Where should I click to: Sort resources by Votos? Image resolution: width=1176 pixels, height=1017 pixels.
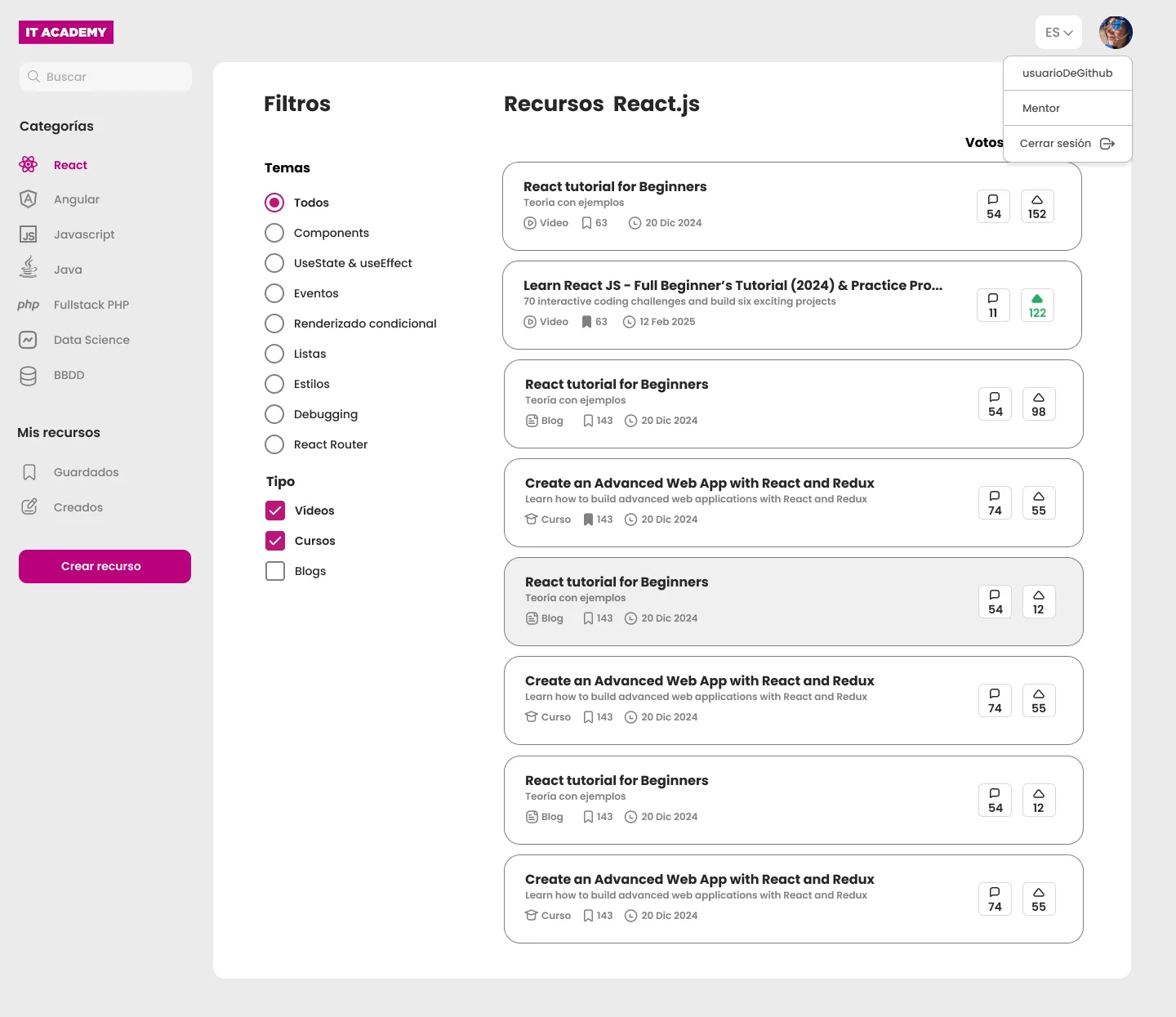coord(983,142)
